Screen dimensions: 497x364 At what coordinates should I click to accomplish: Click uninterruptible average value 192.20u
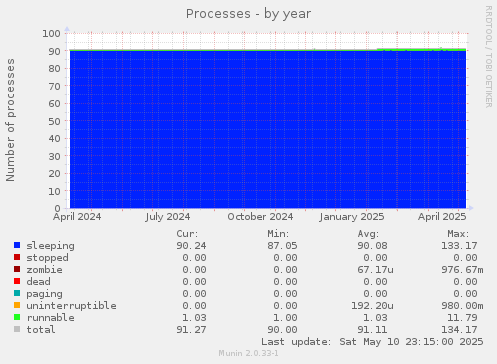(372, 306)
